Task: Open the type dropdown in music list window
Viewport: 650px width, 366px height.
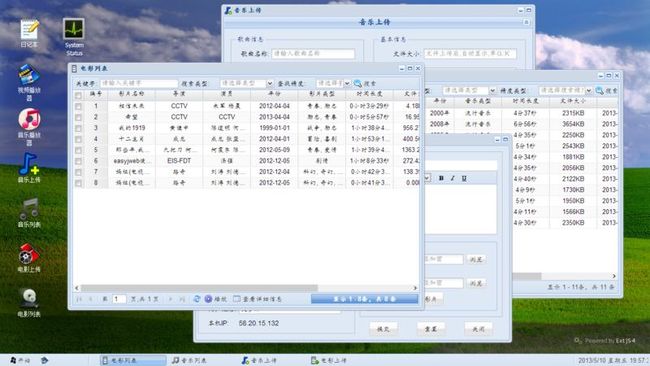Action: pos(492,90)
